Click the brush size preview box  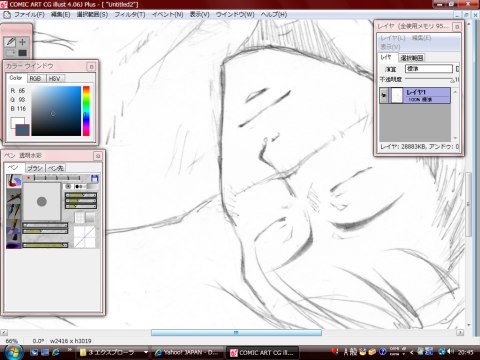click(x=42, y=202)
